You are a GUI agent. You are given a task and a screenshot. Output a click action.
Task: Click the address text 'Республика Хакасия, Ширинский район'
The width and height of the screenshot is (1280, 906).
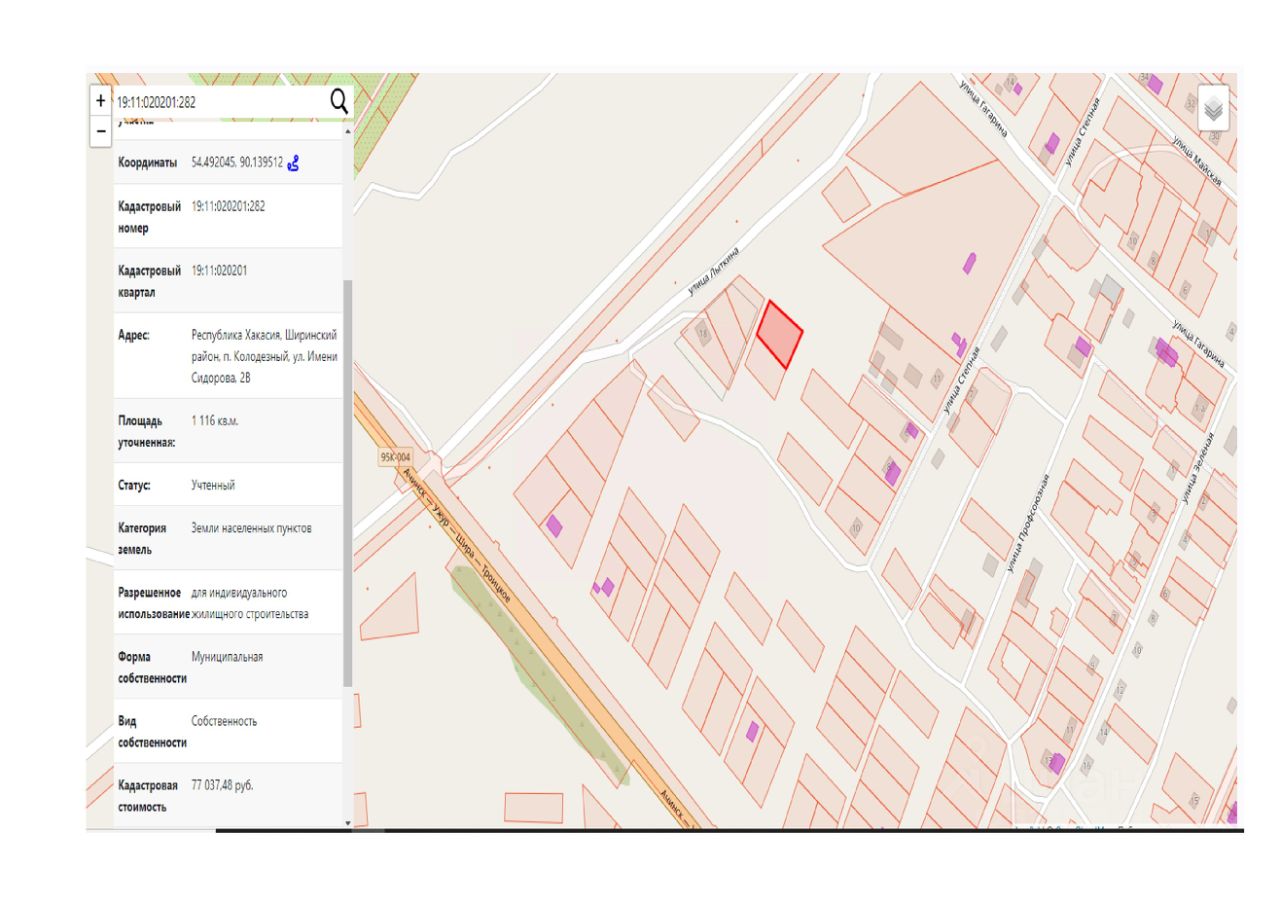pyautogui.click(x=265, y=345)
